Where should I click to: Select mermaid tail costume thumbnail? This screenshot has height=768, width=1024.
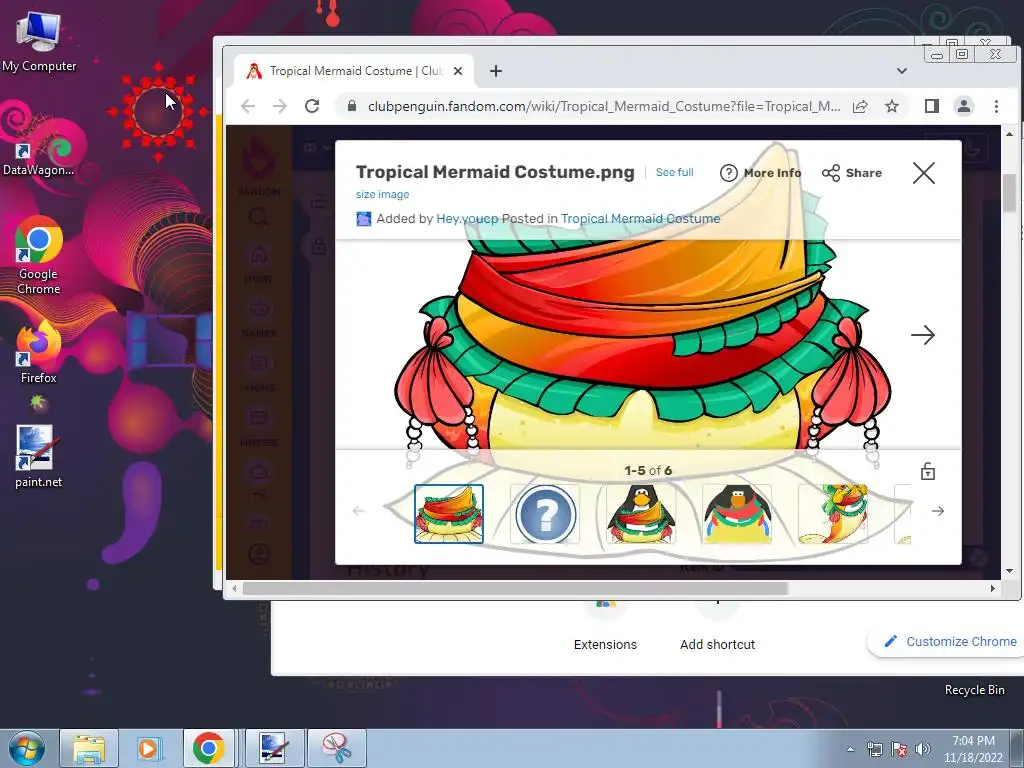[833, 513]
